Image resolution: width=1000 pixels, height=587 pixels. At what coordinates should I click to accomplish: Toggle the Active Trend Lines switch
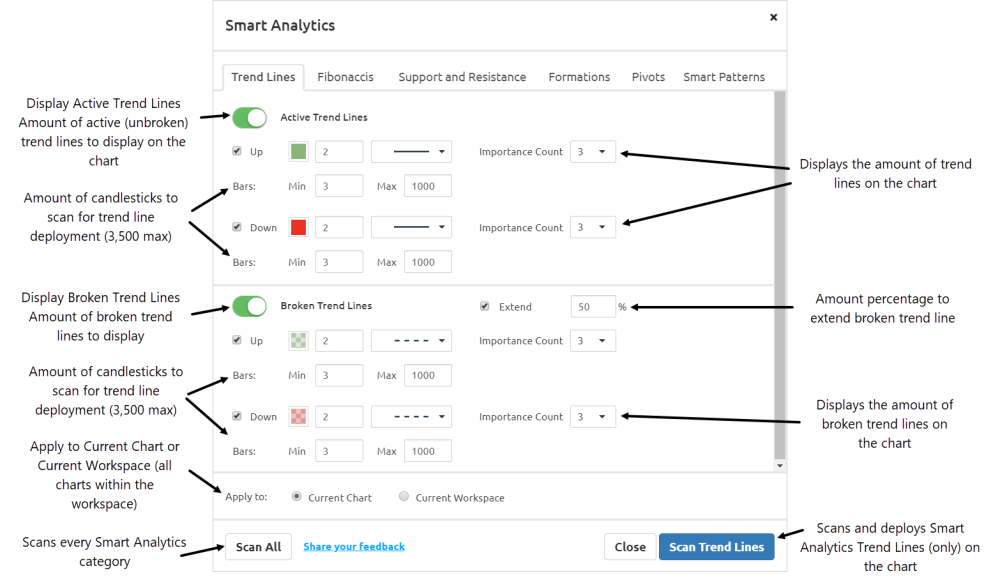pyautogui.click(x=249, y=117)
